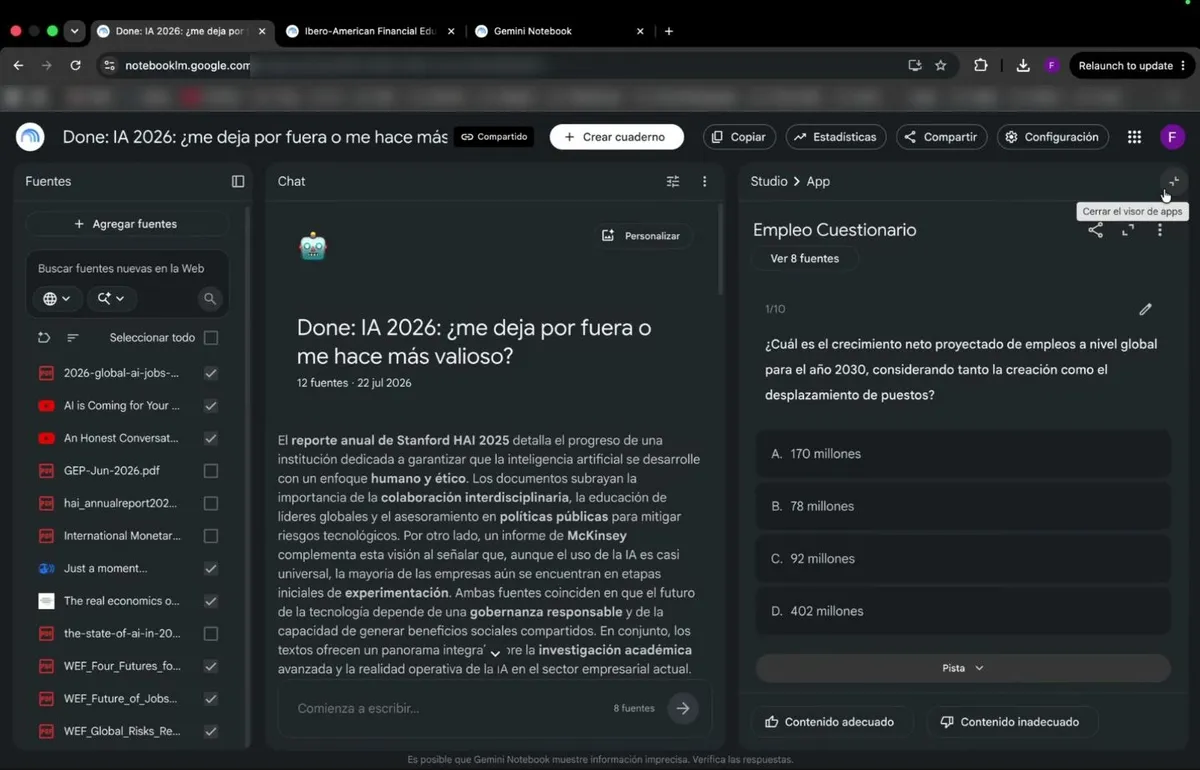Image resolution: width=1200 pixels, height=770 pixels.
Task: Check the GEP-Jun-2026.pdf source checkbox
Action: pos(211,471)
